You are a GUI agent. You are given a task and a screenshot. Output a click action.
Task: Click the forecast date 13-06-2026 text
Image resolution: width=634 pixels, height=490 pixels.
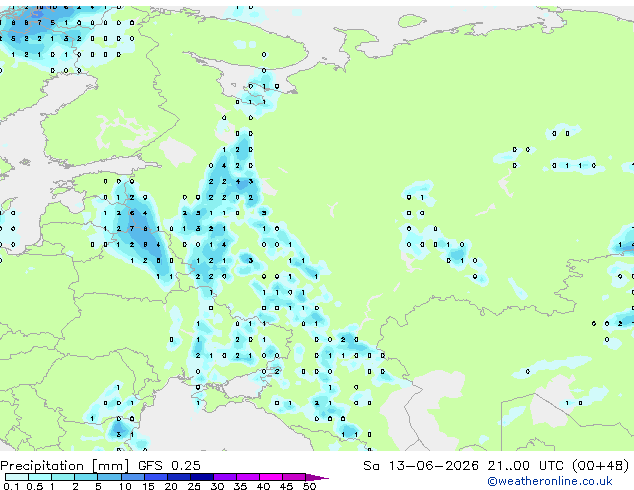click(433, 465)
